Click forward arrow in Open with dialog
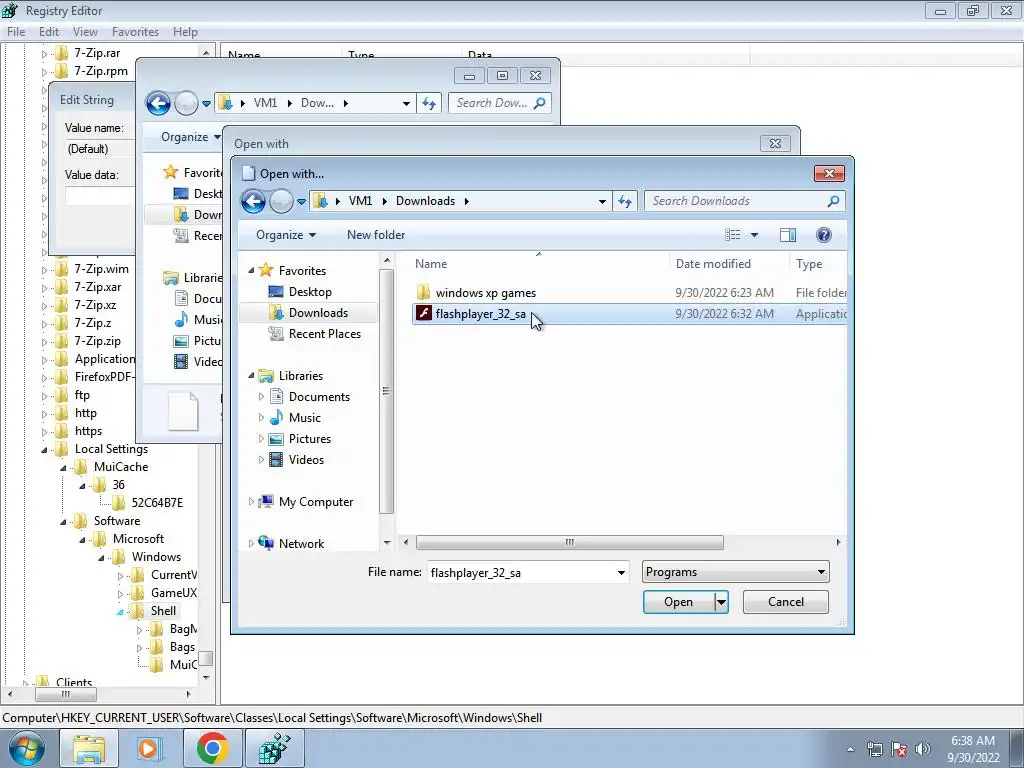This screenshot has height=768, width=1024. (x=281, y=201)
